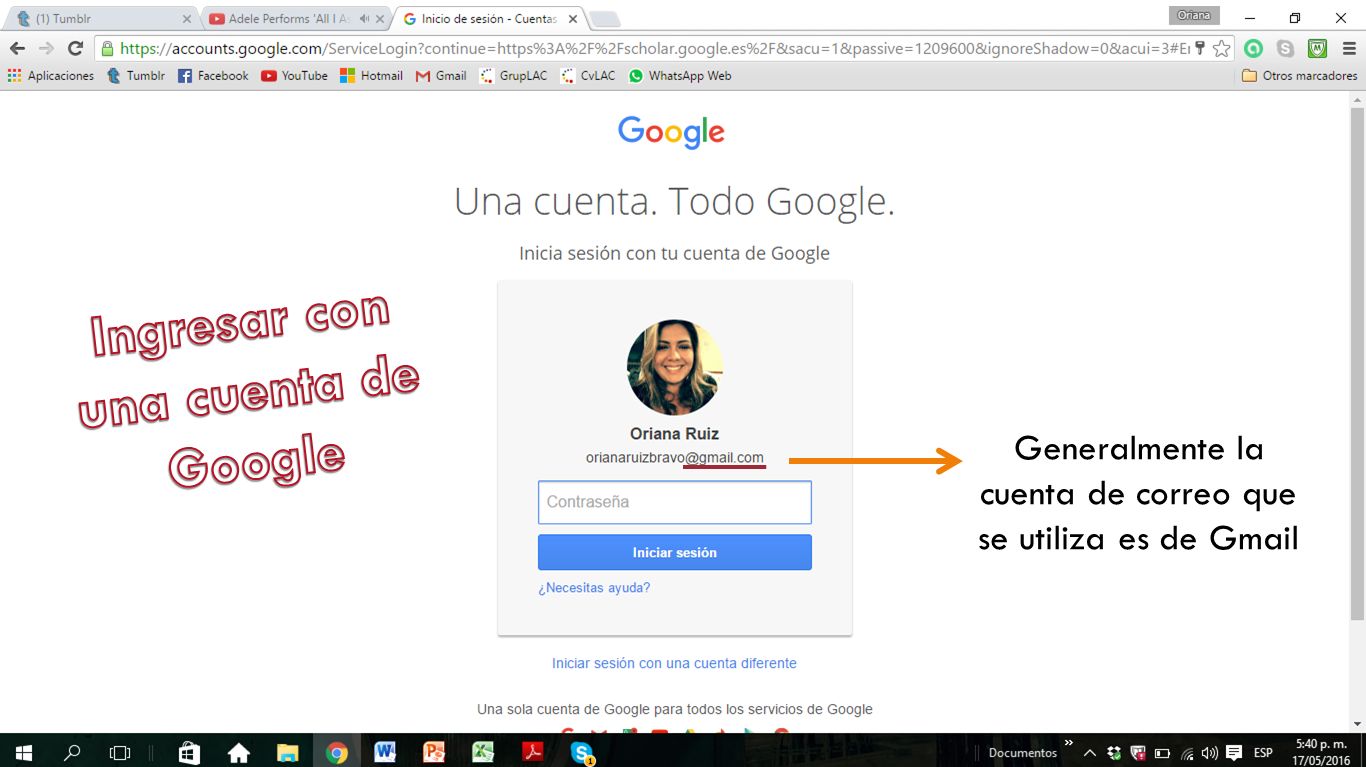Open the Tumblr bookmark
This screenshot has height=767, width=1366.
click(136, 76)
